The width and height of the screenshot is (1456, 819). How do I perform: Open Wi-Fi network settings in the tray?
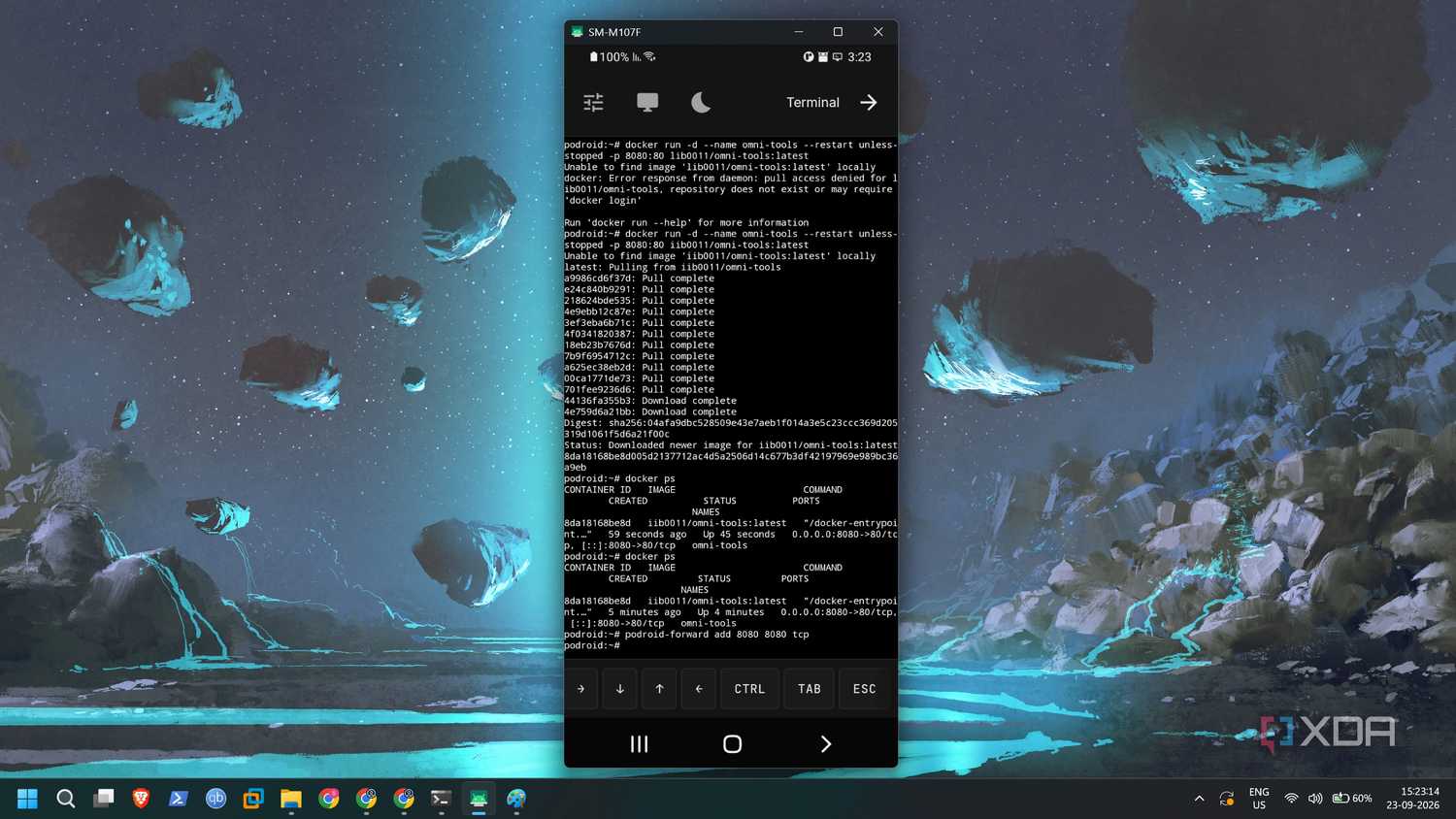click(x=1291, y=799)
